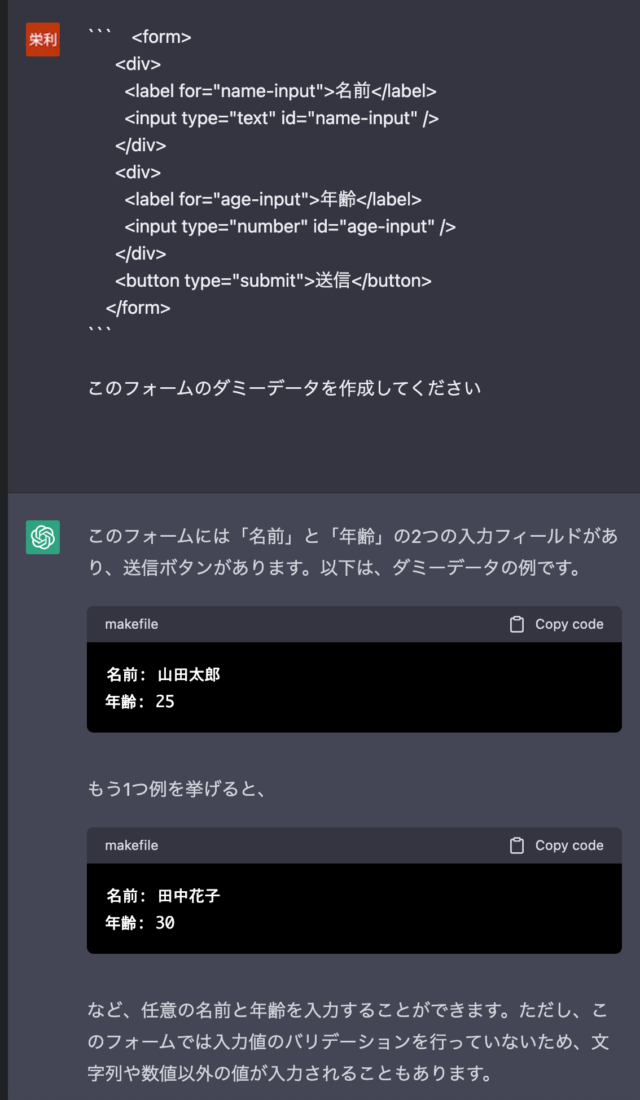
Task: Click the line "名前: 田中花子" in the code block
Action: click(163, 896)
